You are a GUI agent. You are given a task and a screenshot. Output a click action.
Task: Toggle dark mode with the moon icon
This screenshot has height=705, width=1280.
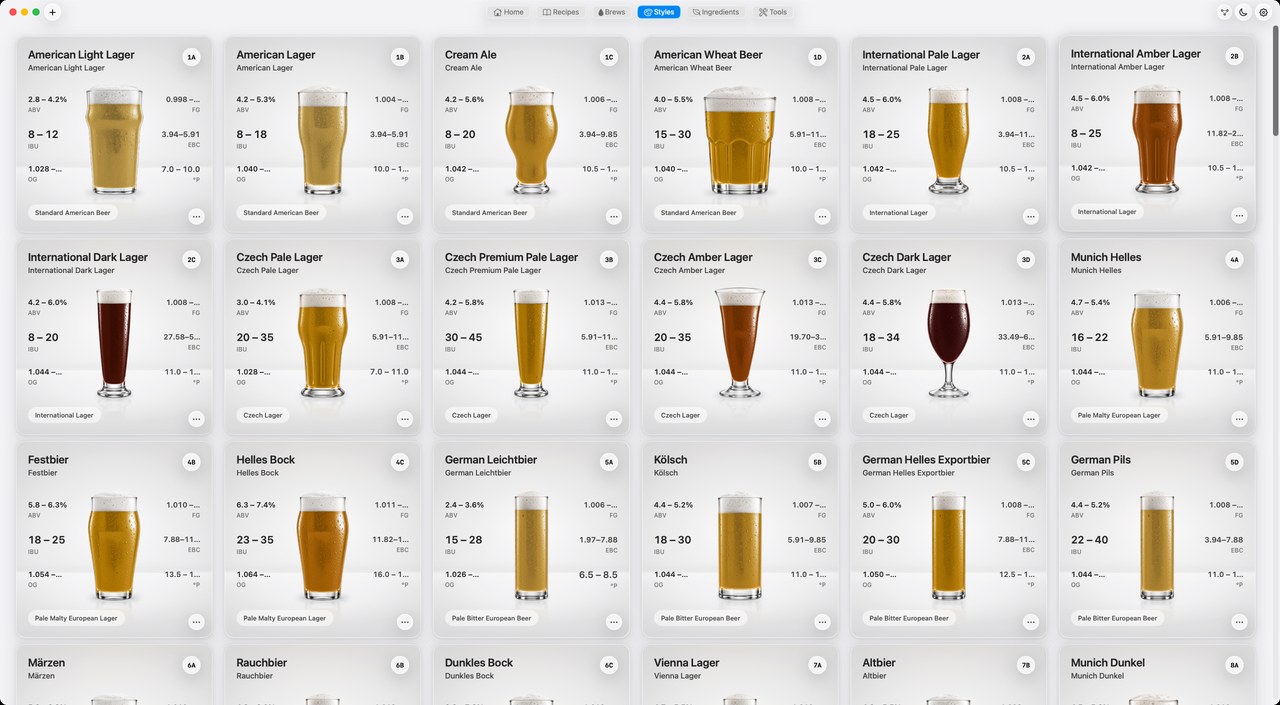coord(1243,12)
